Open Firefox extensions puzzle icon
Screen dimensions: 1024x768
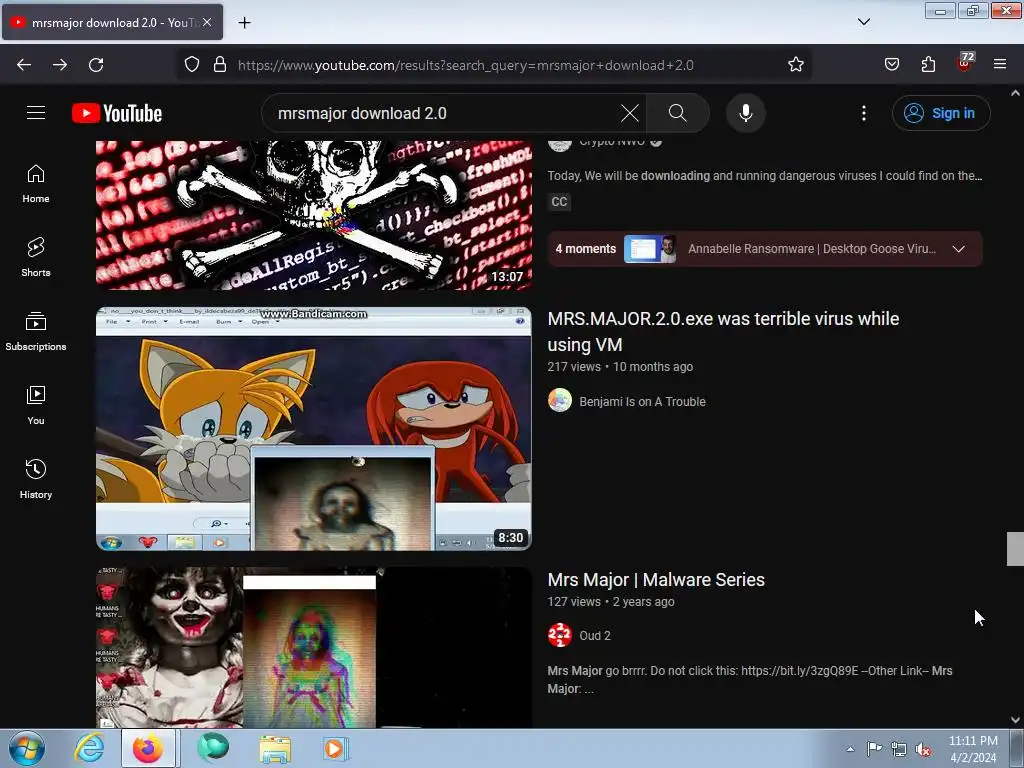coord(928,65)
